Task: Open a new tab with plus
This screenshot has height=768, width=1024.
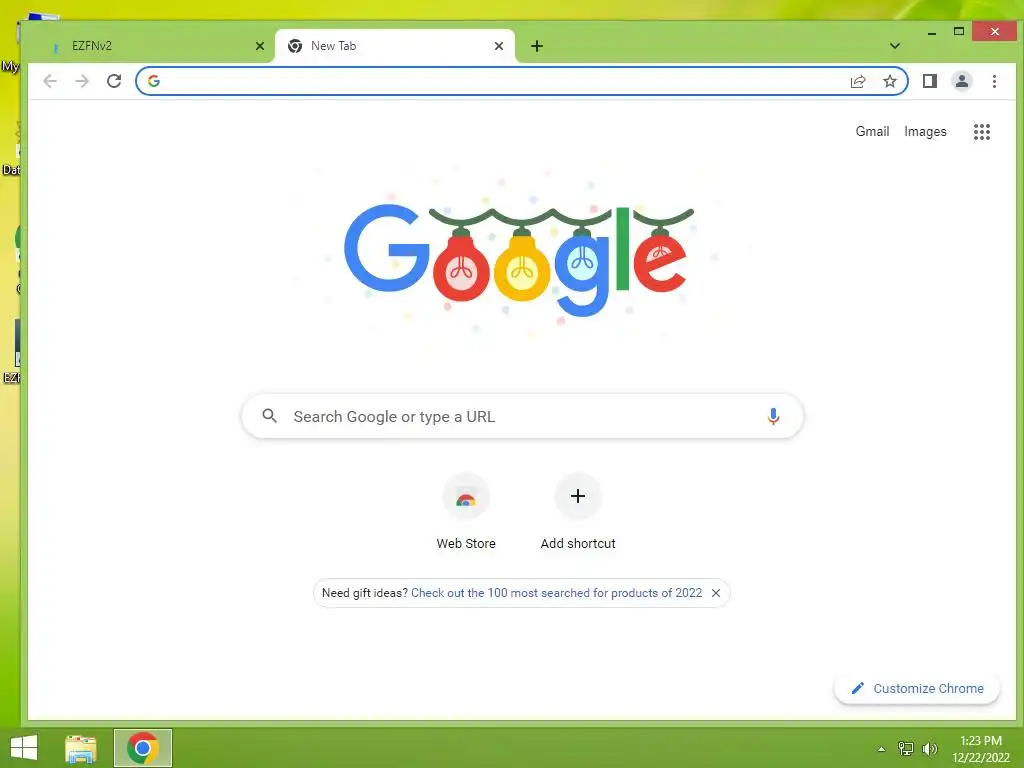Action: (x=537, y=46)
